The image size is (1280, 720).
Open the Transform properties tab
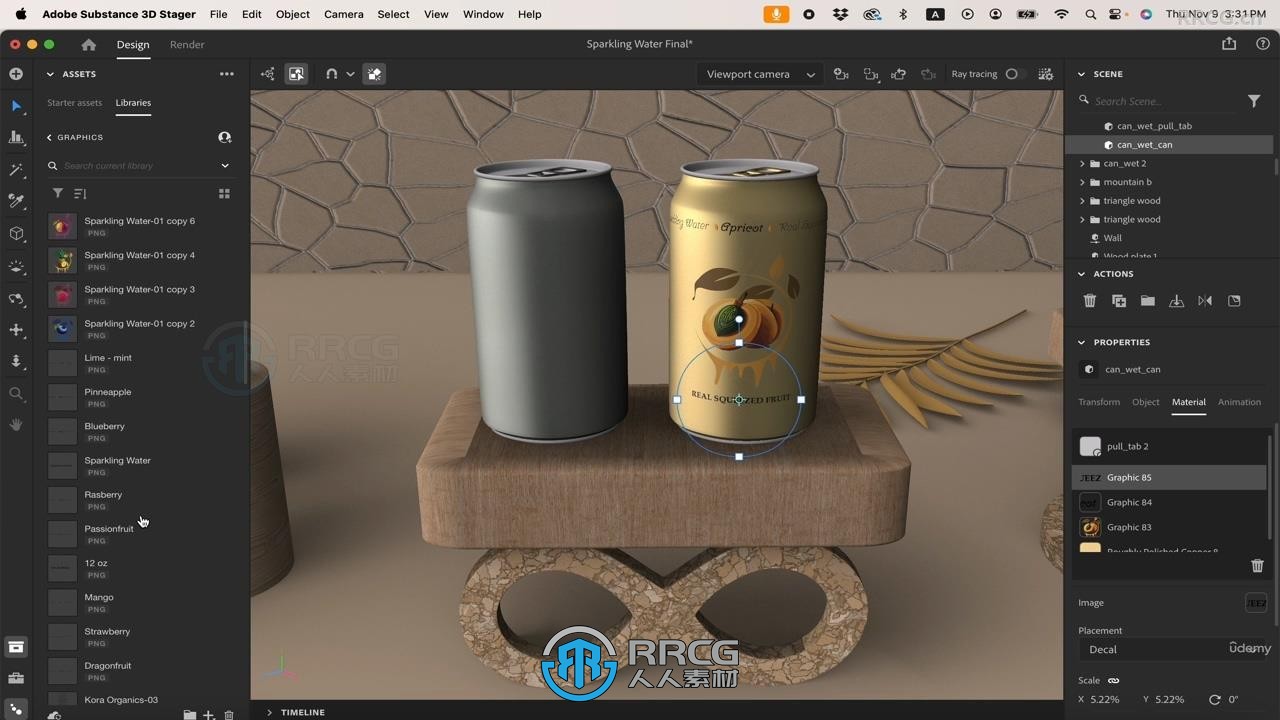click(1099, 402)
